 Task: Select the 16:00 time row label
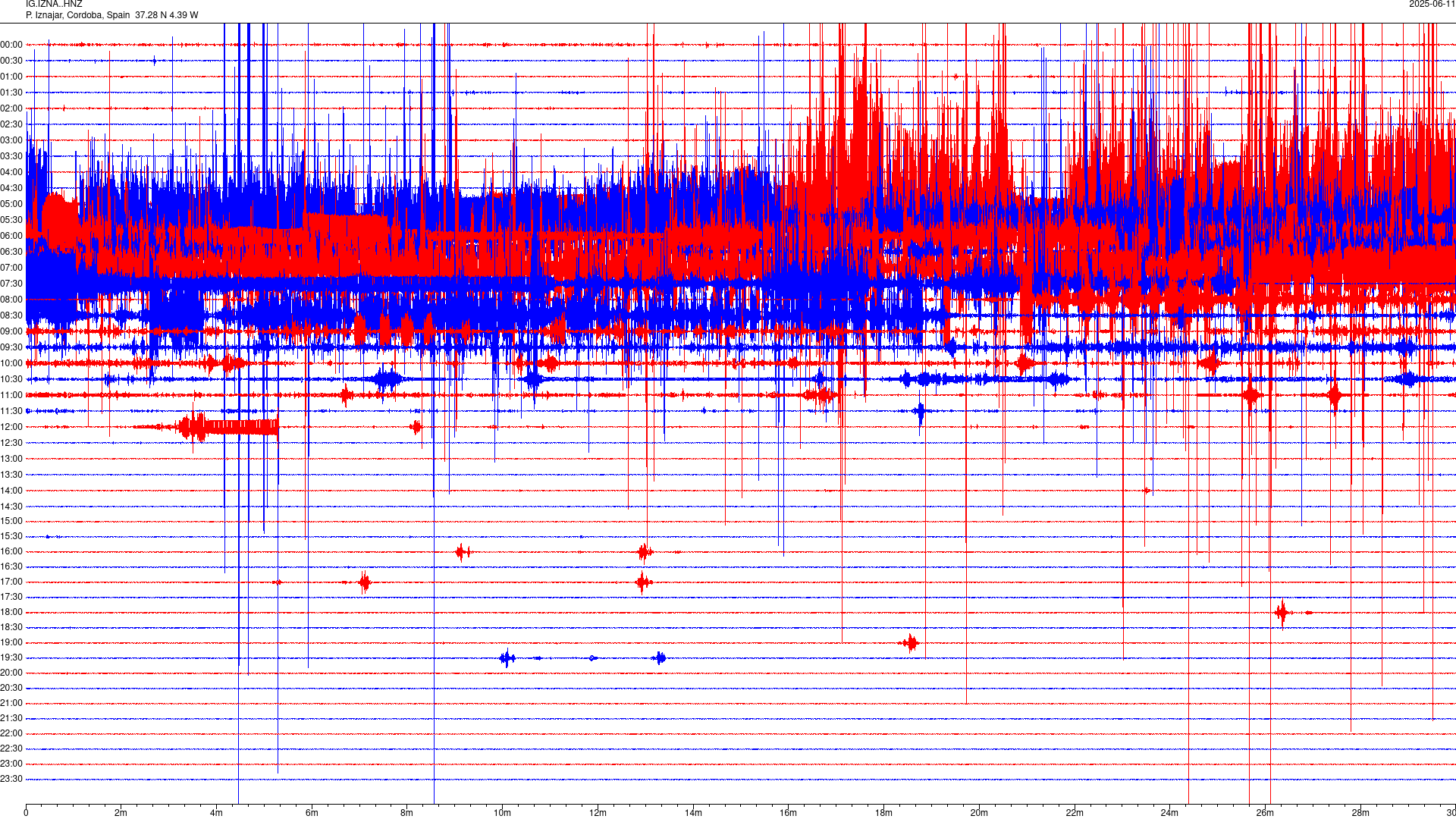pyautogui.click(x=11, y=551)
